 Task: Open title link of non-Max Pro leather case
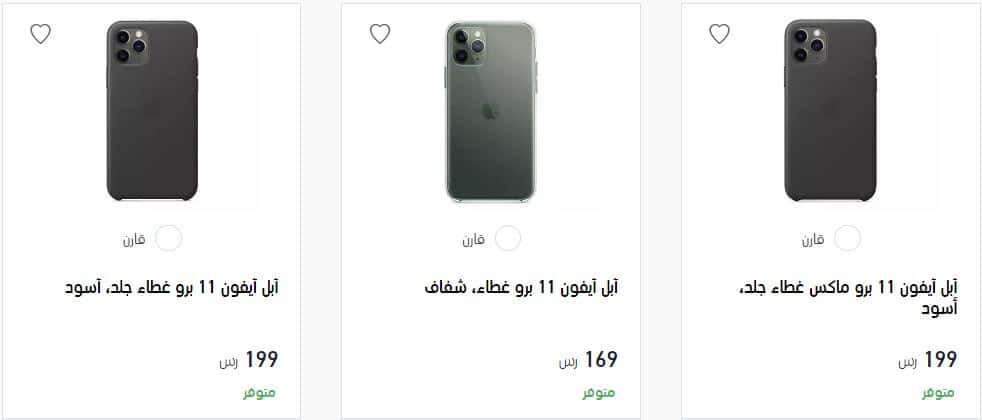(172, 287)
